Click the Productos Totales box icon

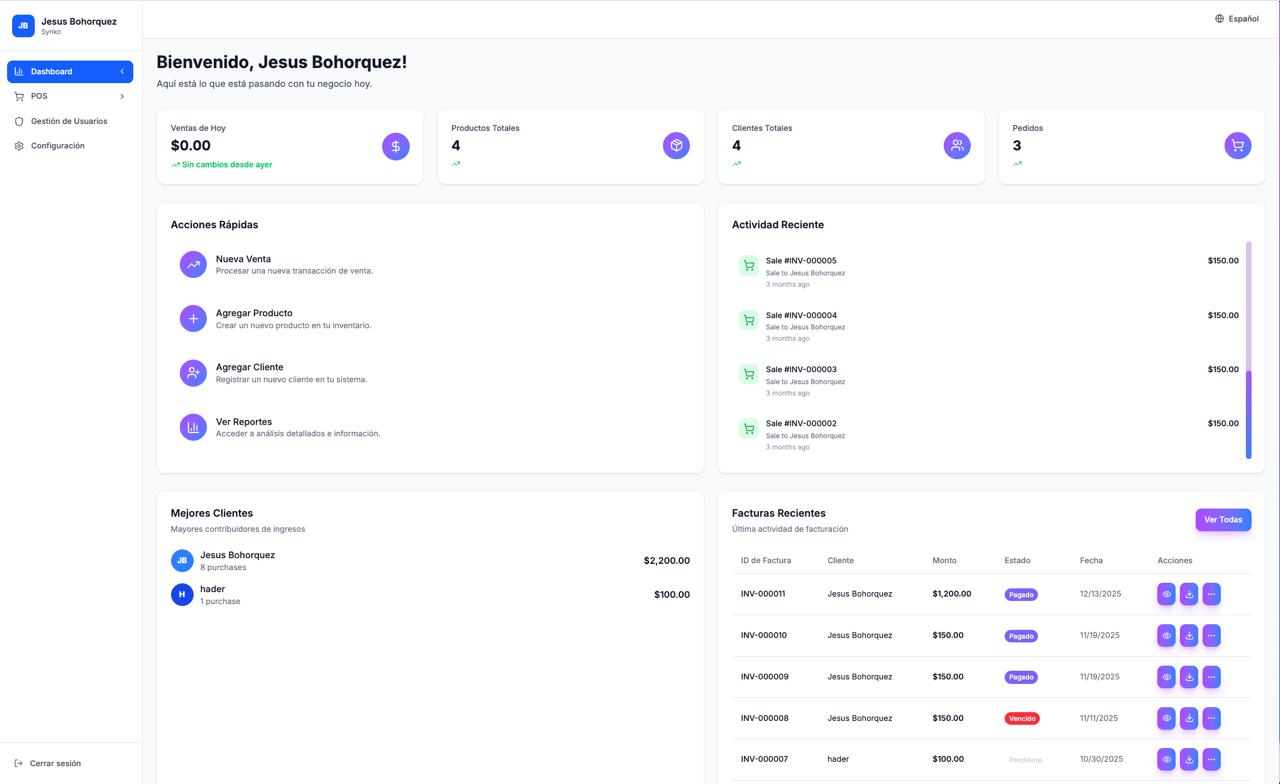click(676, 146)
